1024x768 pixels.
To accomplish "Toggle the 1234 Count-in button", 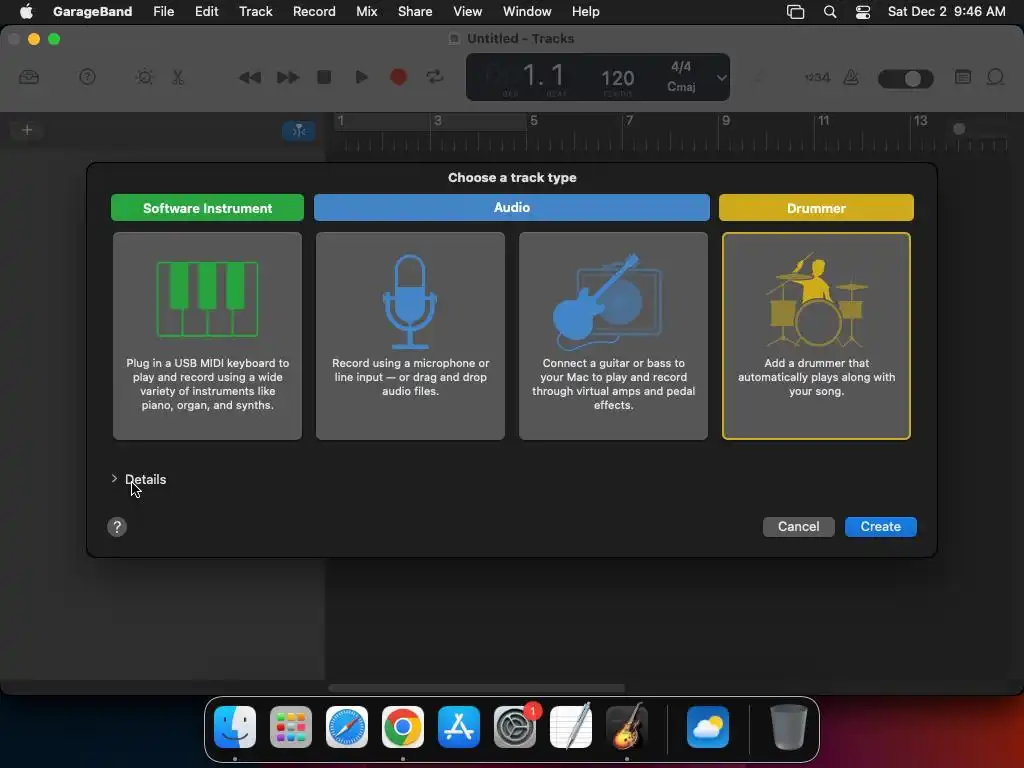I will point(817,77).
